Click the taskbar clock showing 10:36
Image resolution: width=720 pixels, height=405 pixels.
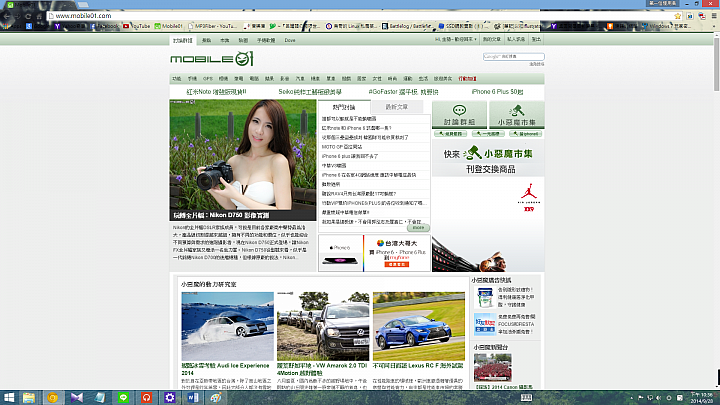point(702,398)
